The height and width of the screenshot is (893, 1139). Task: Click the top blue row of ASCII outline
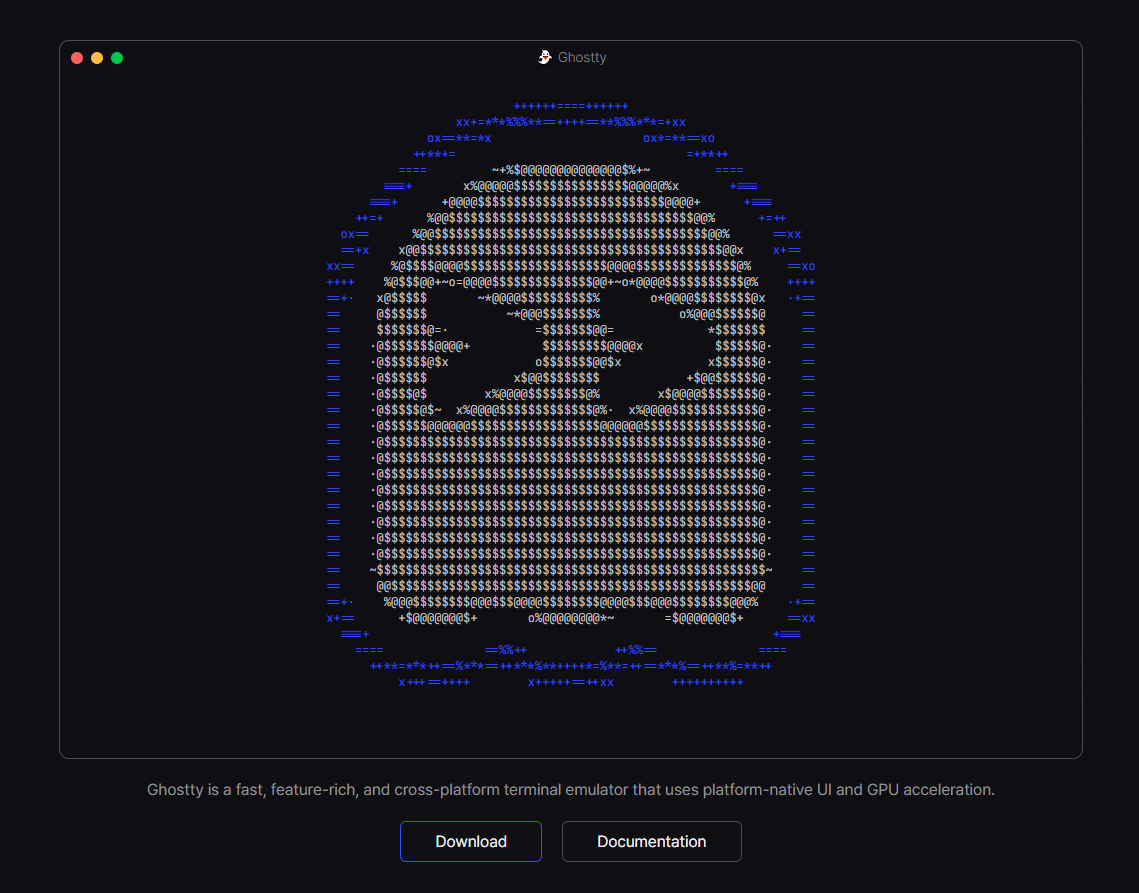point(570,106)
